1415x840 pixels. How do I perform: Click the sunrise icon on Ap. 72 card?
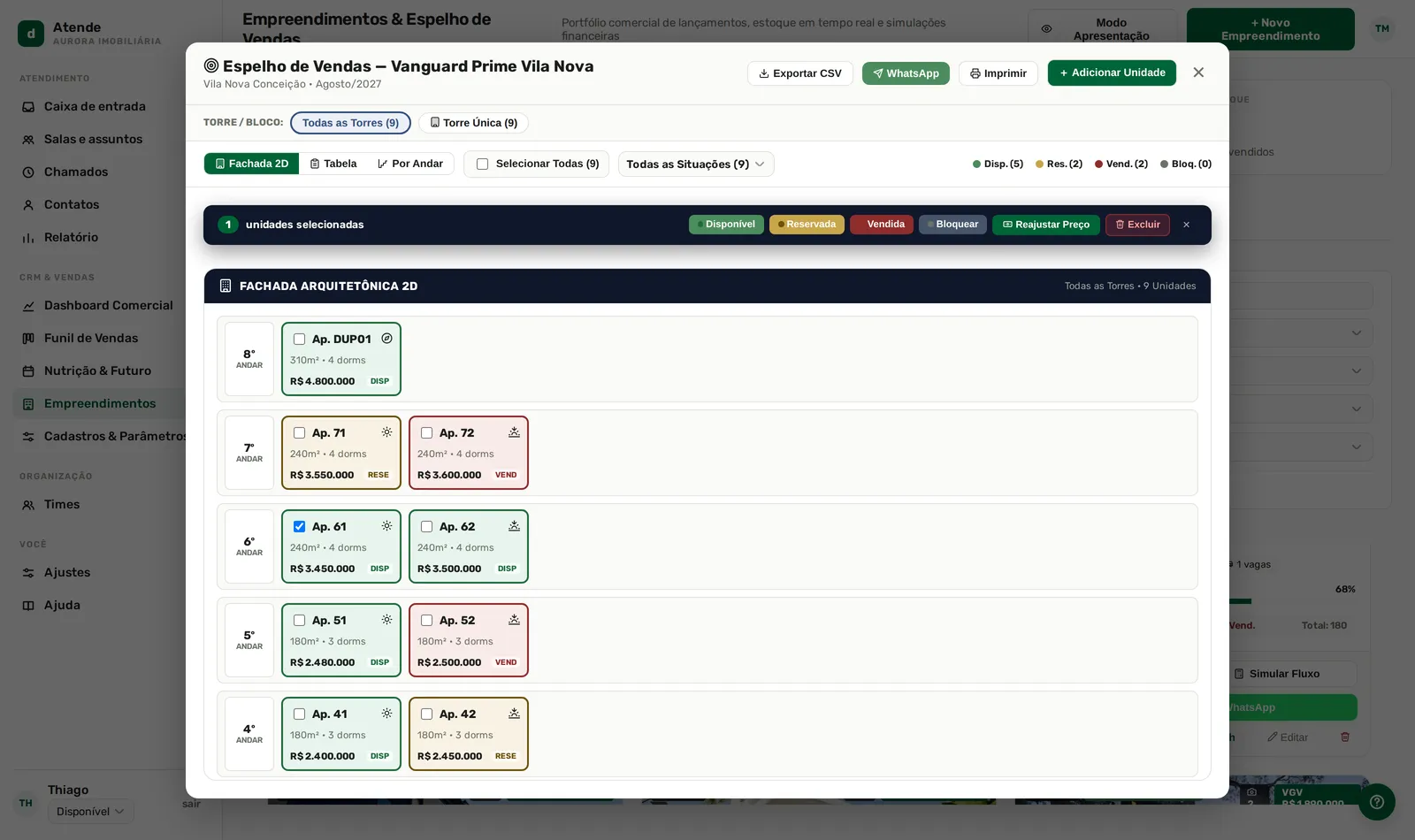tap(514, 432)
